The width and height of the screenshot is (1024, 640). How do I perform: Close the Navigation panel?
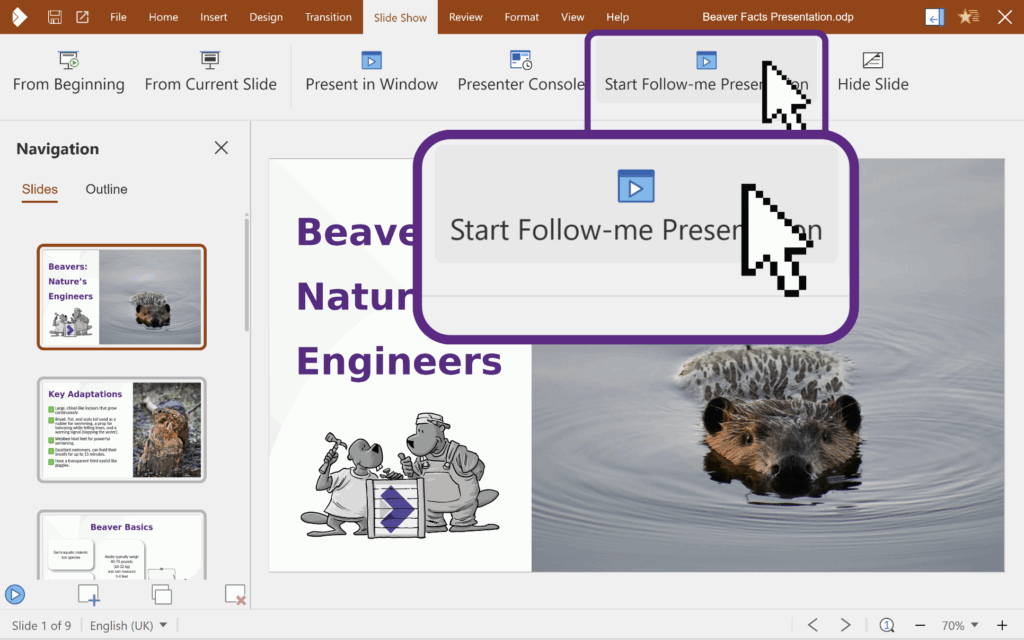(x=221, y=148)
